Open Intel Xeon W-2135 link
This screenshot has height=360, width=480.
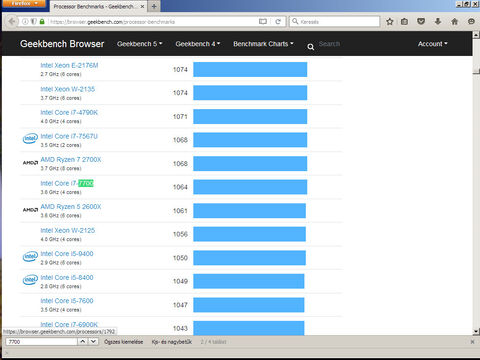coord(68,89)
